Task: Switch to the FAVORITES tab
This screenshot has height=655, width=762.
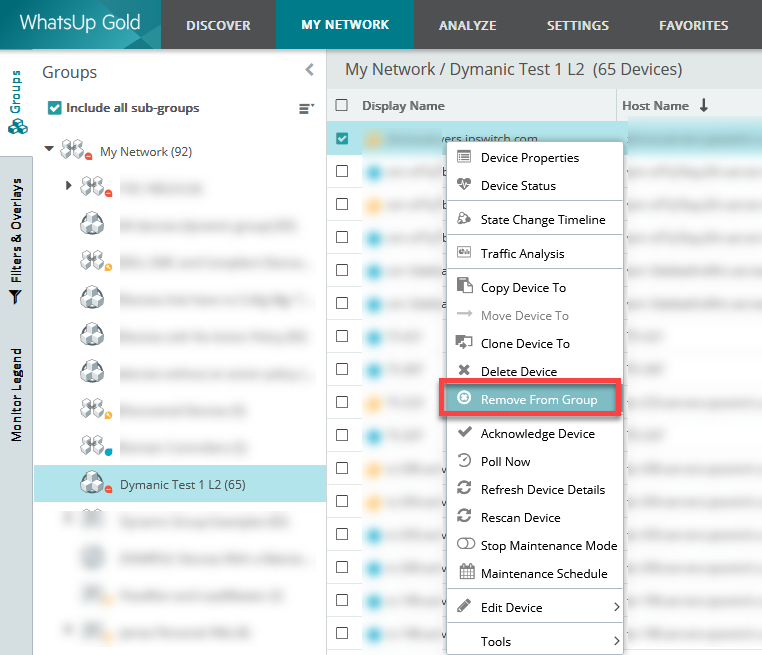Action: pyautogui.click(x=693, y=25)
